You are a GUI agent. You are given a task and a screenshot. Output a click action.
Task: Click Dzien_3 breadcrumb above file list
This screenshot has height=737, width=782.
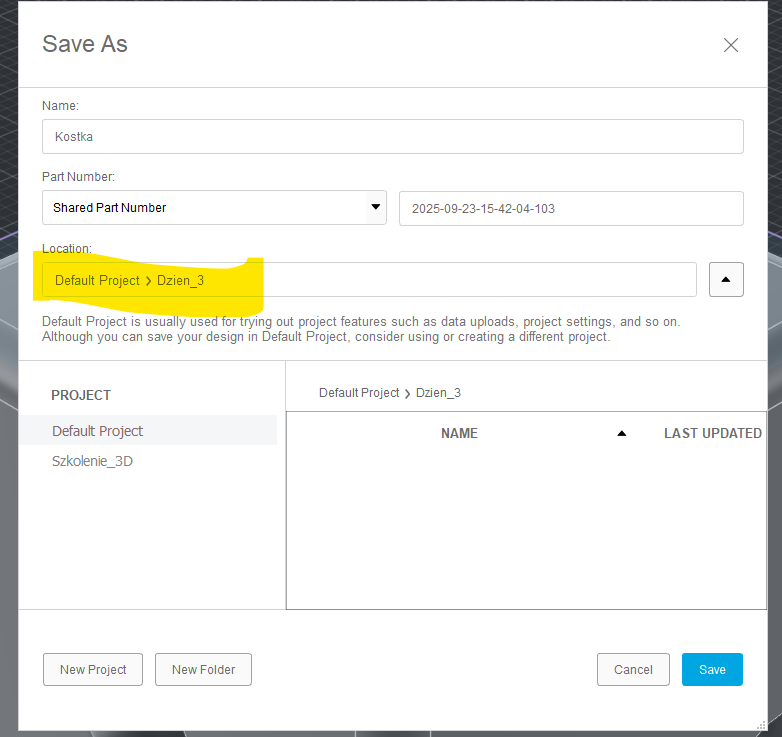438,393
